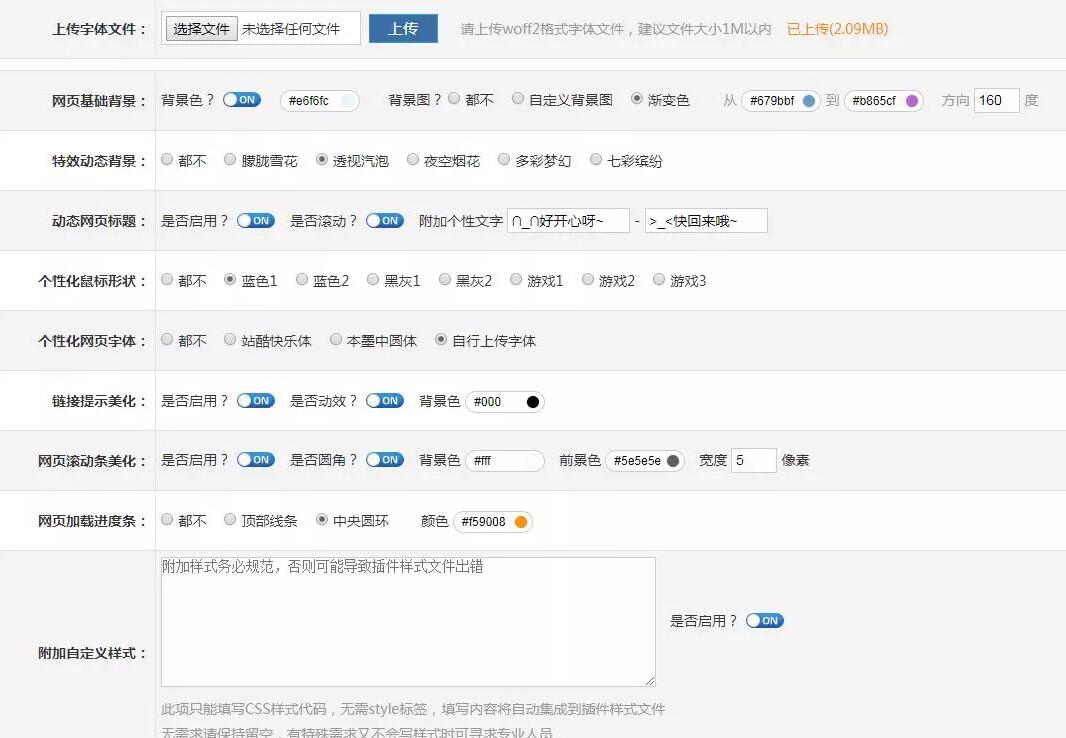Viewport: 1066px width, 738px height.
Task: Turn off 是否启用 next to custom styles
Action: click(764, 620)
